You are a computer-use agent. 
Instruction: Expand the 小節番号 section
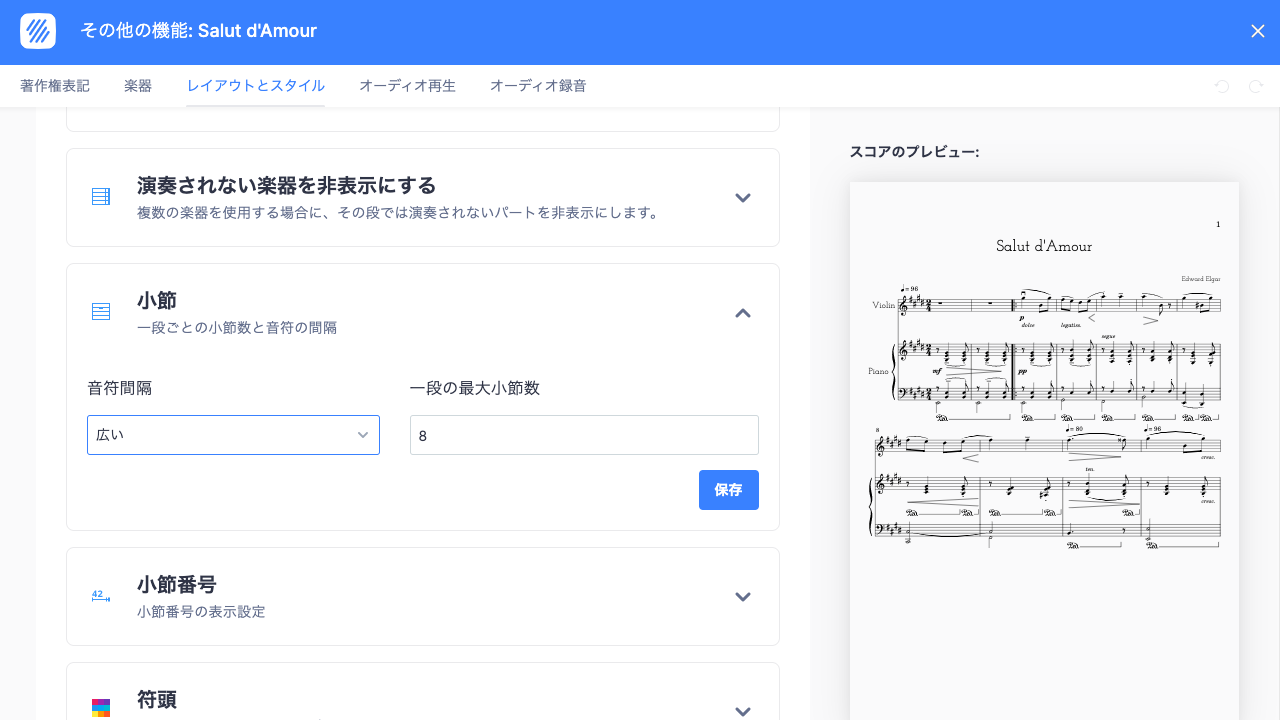point(743,596)
